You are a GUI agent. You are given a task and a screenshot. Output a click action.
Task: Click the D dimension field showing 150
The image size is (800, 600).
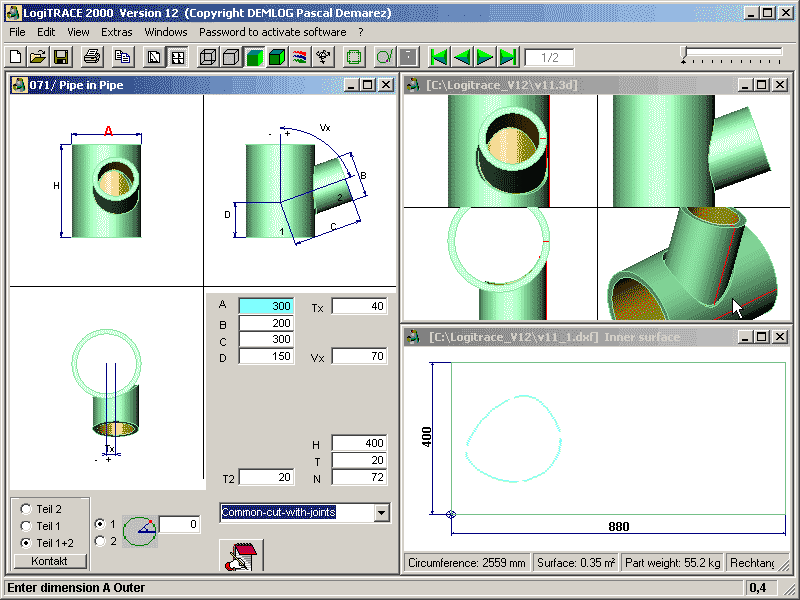(x=266, y=356)
